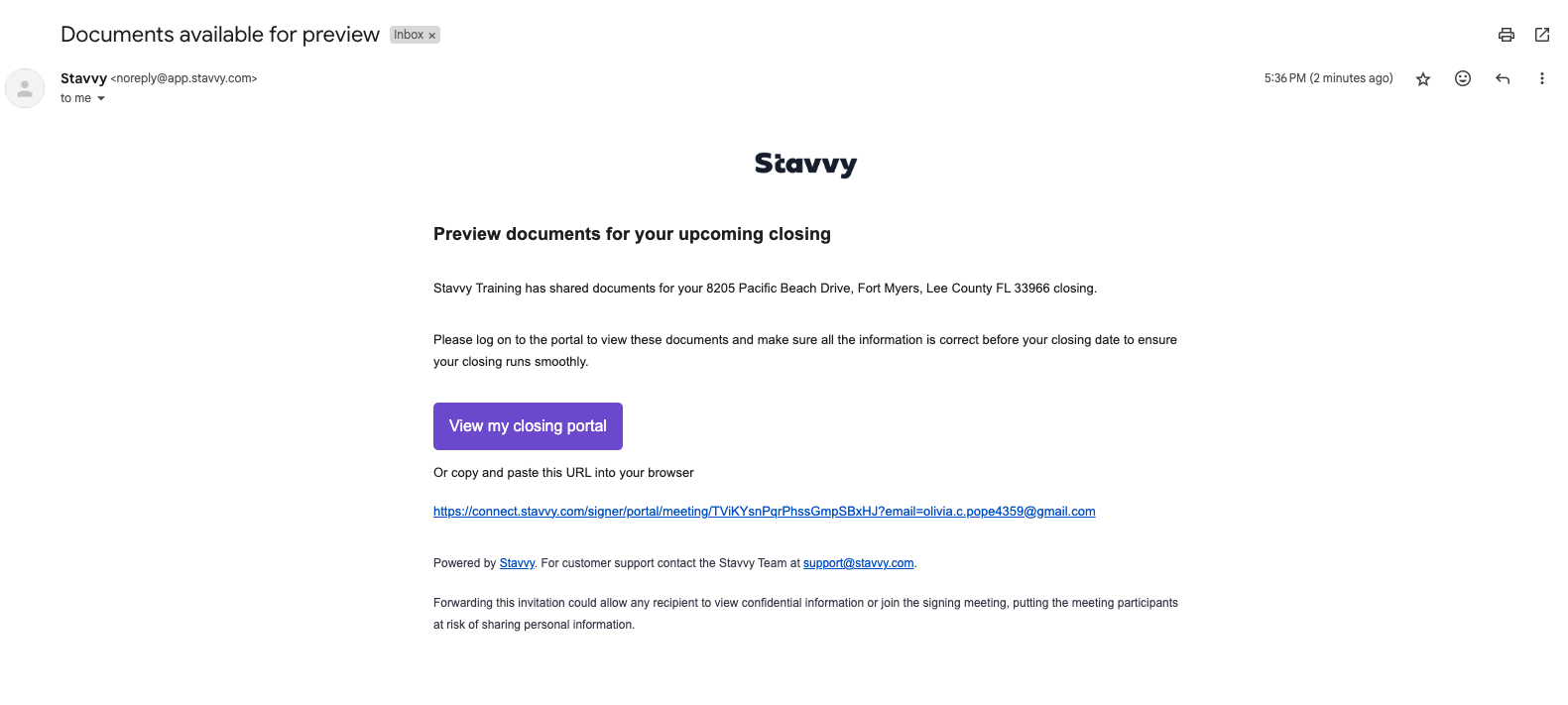Screen dimensions: 1568x705
Task: Click the noreply@app.stavvy.com sender address
Action: 183,78
